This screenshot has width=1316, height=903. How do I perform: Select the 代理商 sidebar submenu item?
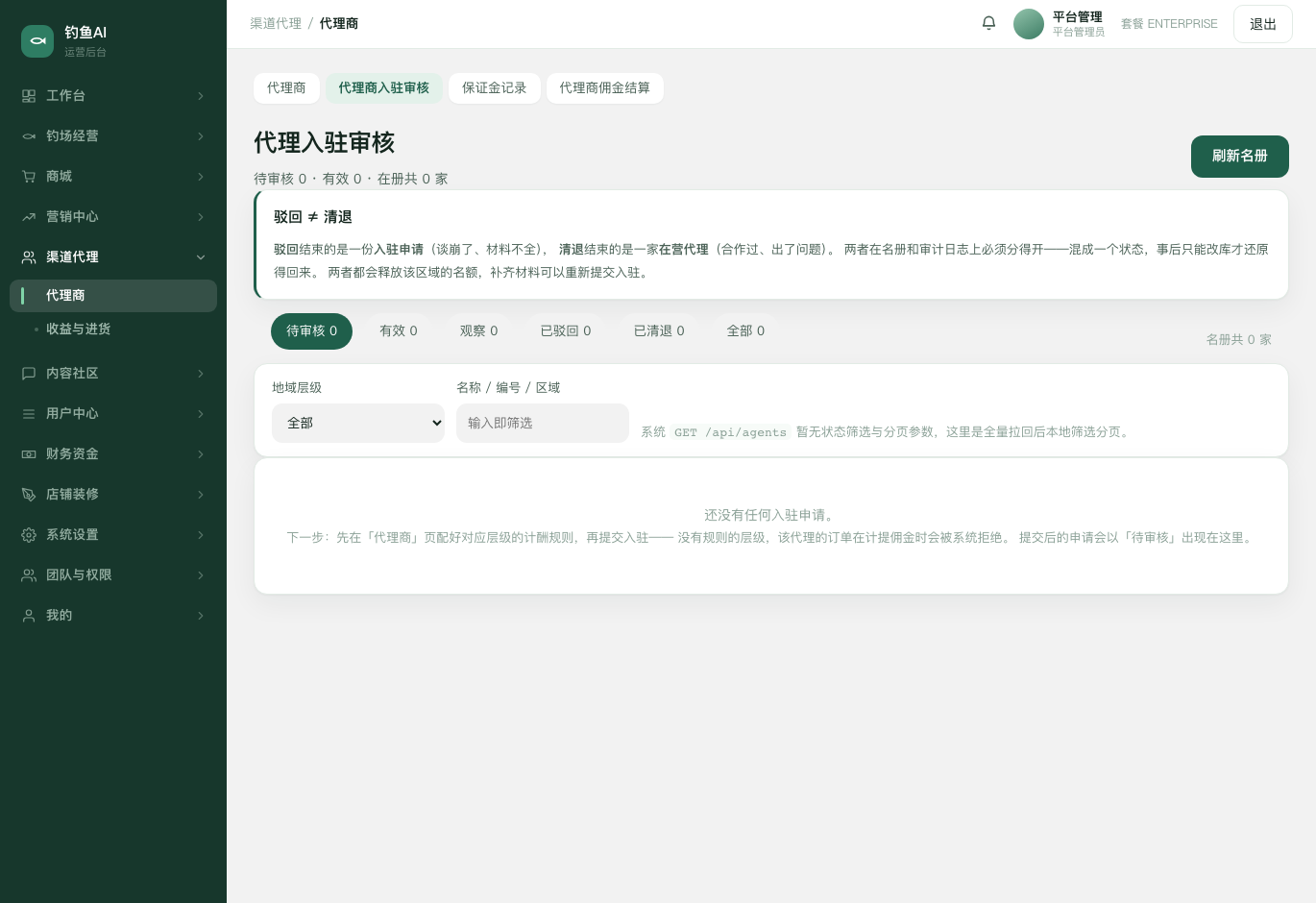[113, 296]
